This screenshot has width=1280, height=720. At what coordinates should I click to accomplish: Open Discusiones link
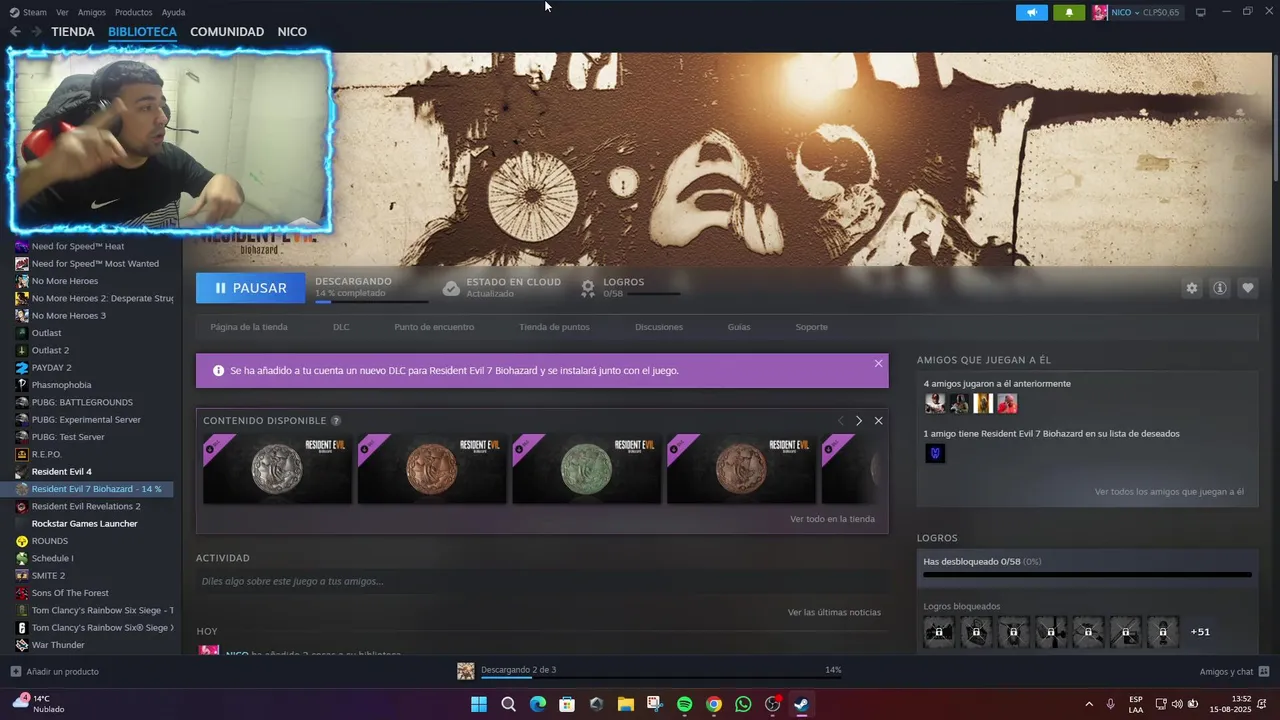[659, 327]
